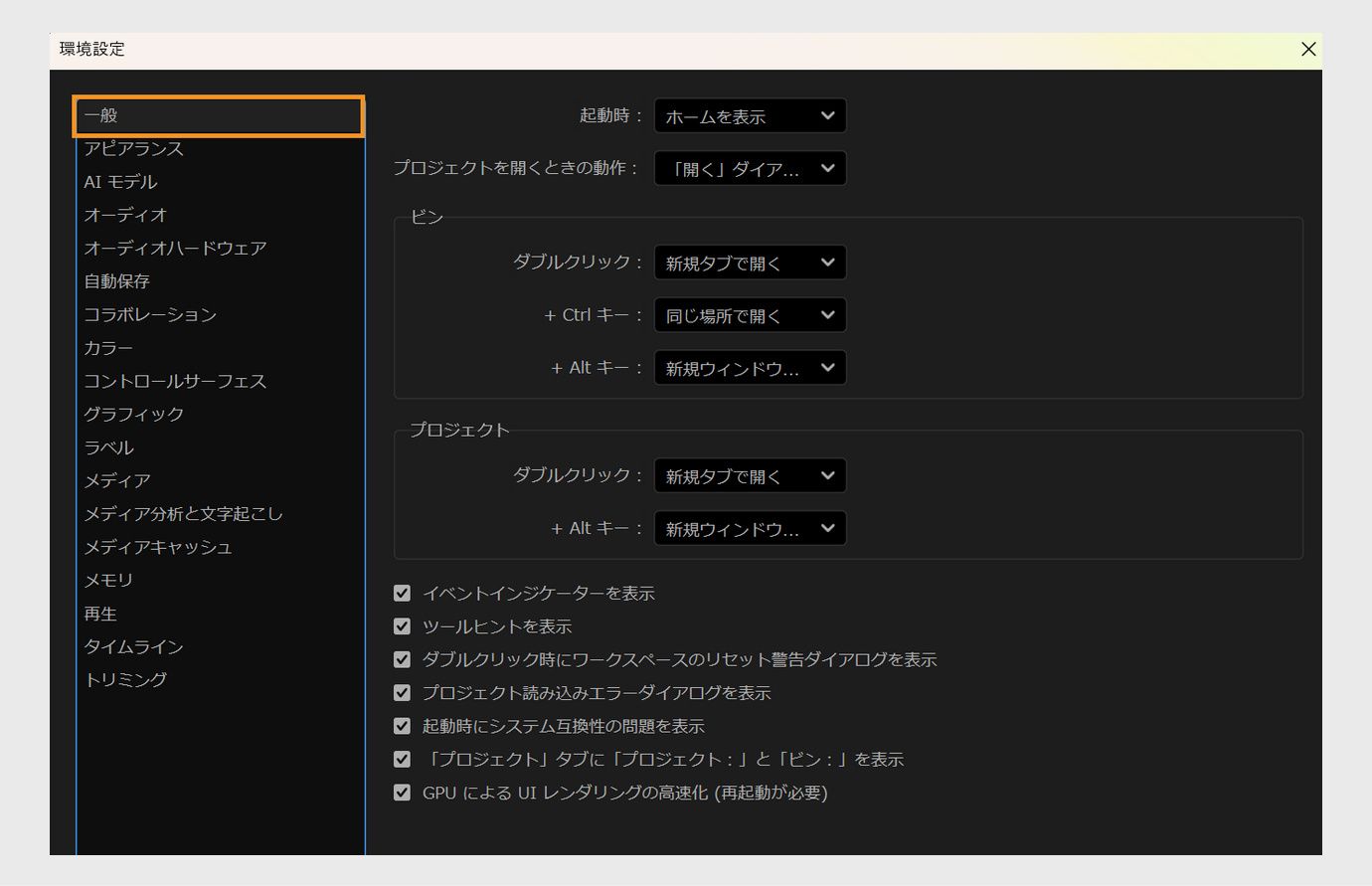The height and width of the screenshot is (886, 1372).
Task: Open the プロジェクトを開くときの動作 dropdown
Action: coord(750,168)
